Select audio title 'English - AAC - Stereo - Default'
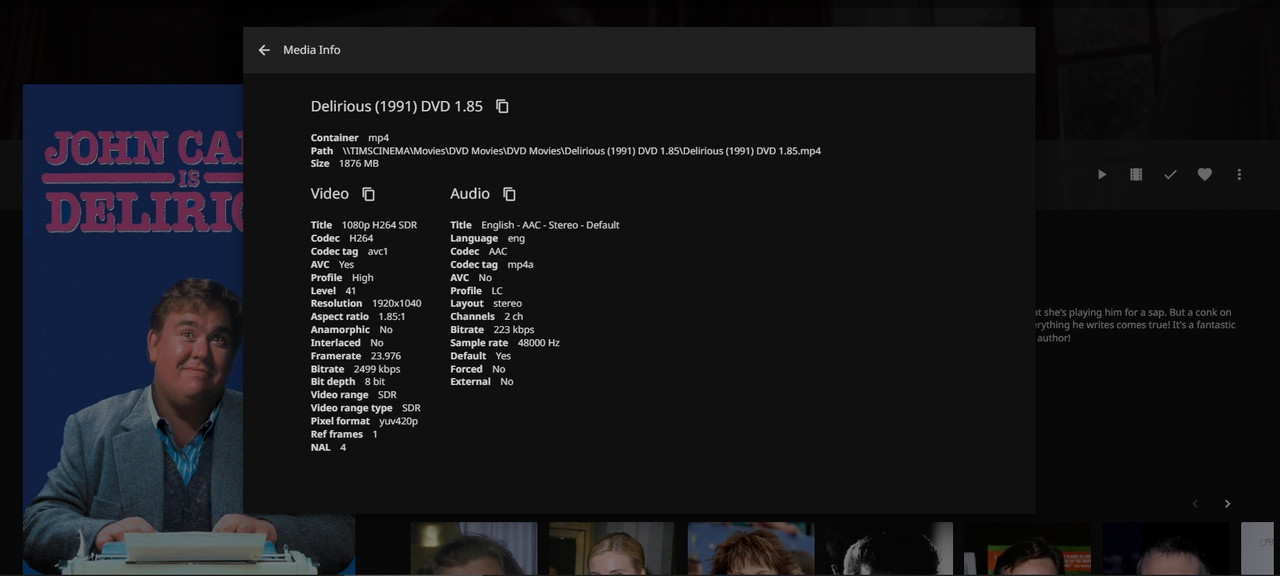 [x=550, y=225]
